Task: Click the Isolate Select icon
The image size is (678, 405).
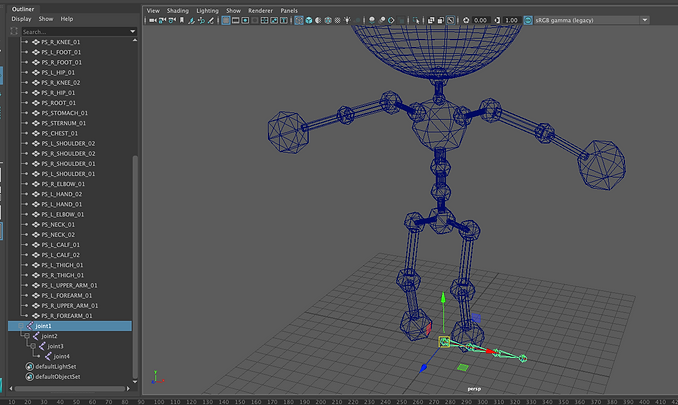Action: pos(416,20)
